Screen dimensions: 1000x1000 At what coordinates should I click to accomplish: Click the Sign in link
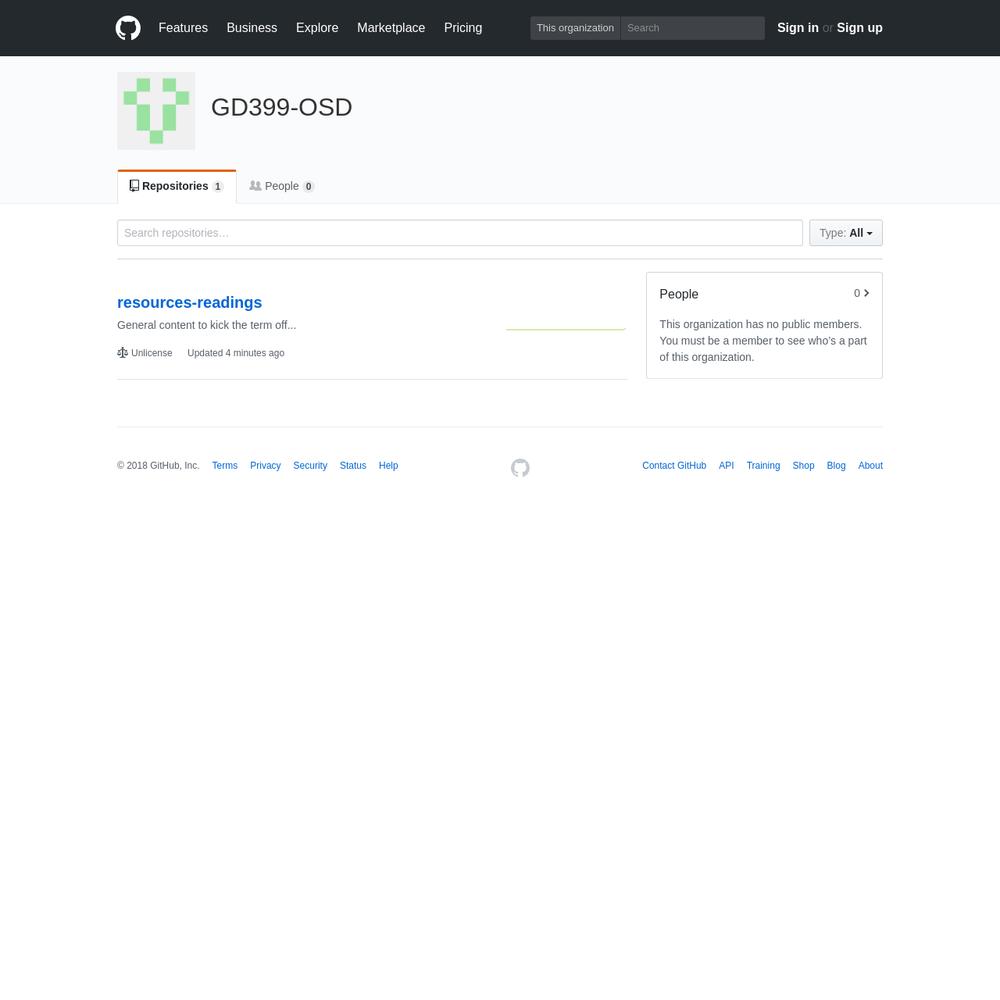797,28
